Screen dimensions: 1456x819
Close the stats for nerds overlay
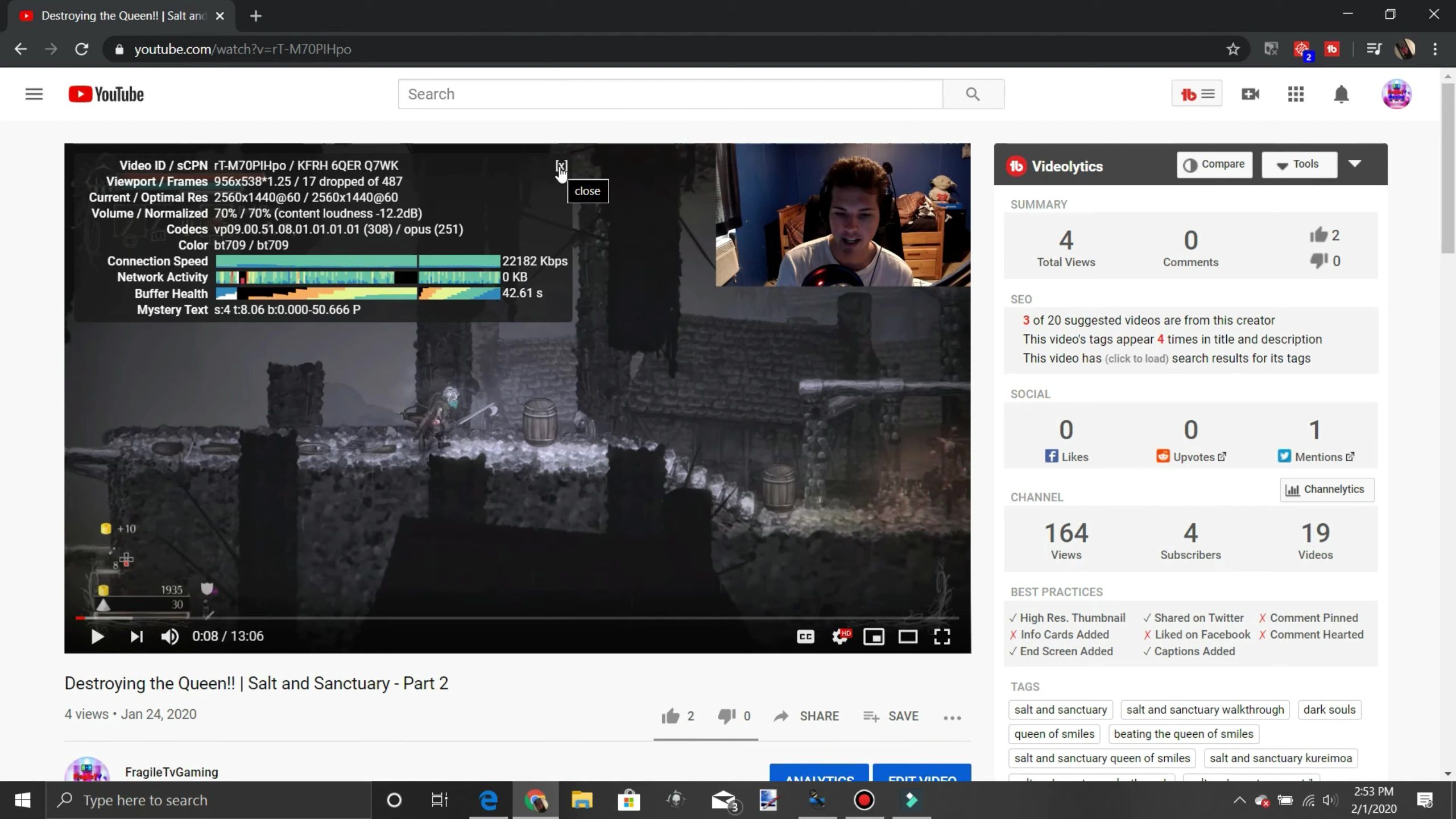pos(561,166)
